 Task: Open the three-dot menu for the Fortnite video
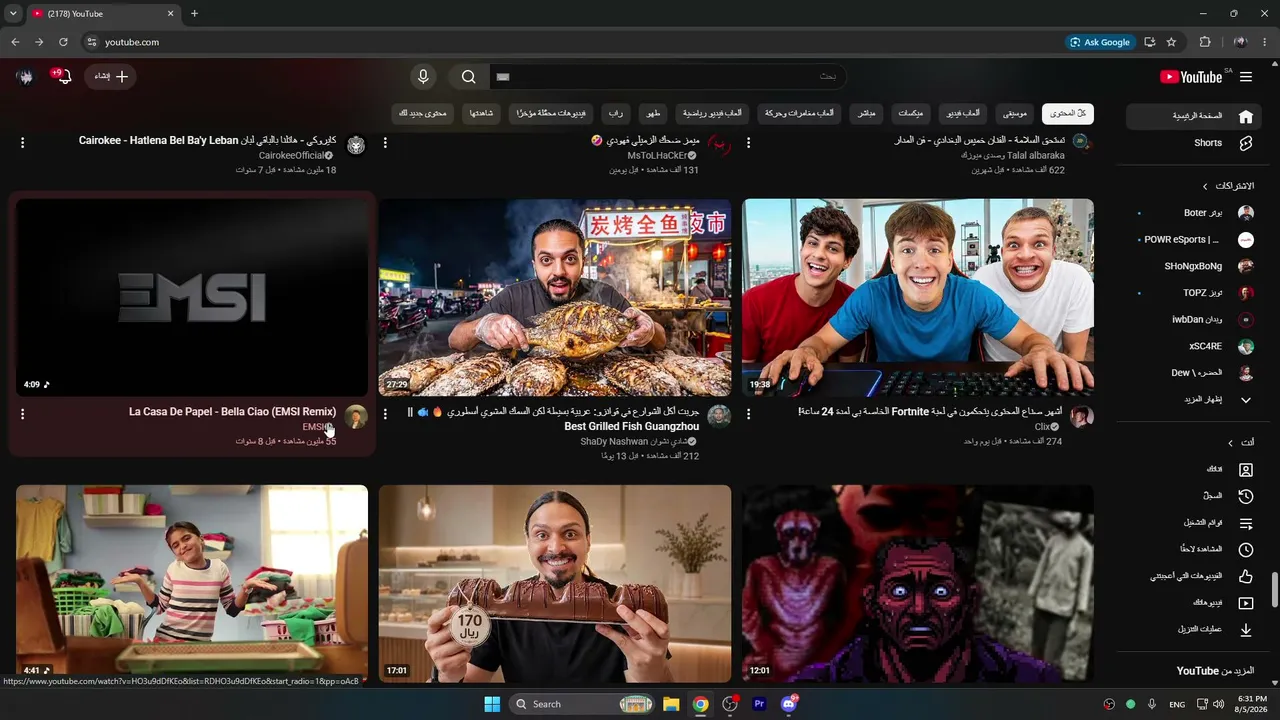pyautogui.click(x=748, y=413)
